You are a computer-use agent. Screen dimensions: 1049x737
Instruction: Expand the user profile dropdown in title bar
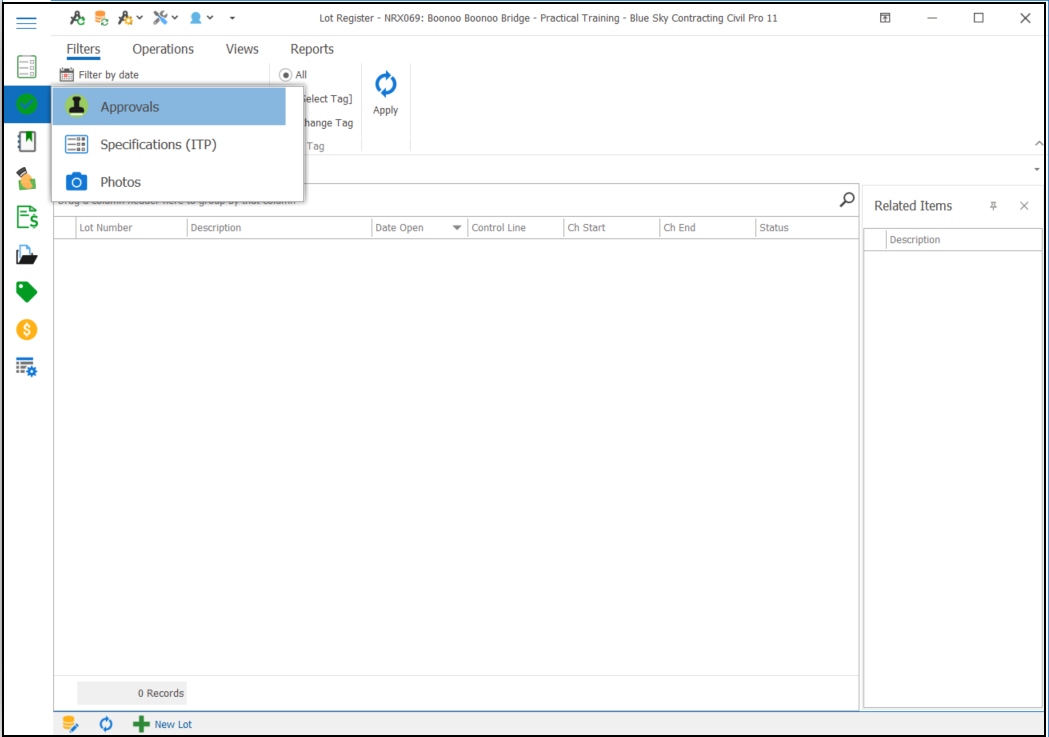(x=201, y=18)
